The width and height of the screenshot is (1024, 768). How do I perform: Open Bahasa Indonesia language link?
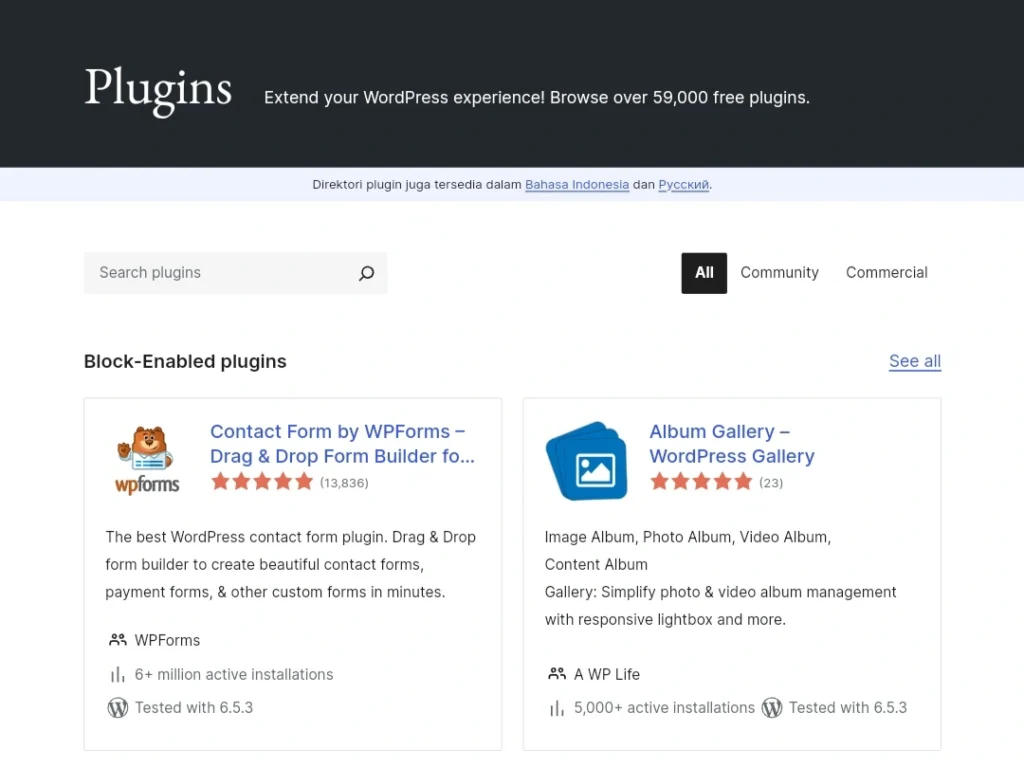point(577,185)
